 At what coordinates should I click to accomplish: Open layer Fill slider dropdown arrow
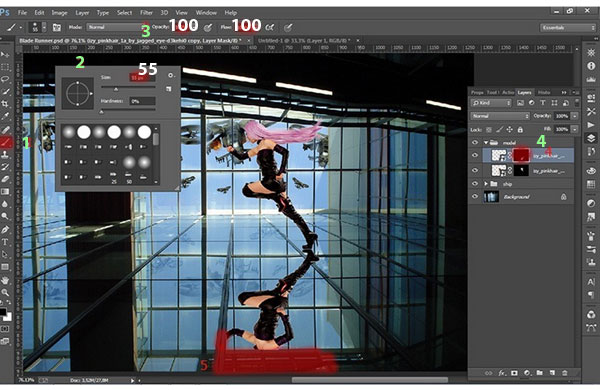[574, 129]
